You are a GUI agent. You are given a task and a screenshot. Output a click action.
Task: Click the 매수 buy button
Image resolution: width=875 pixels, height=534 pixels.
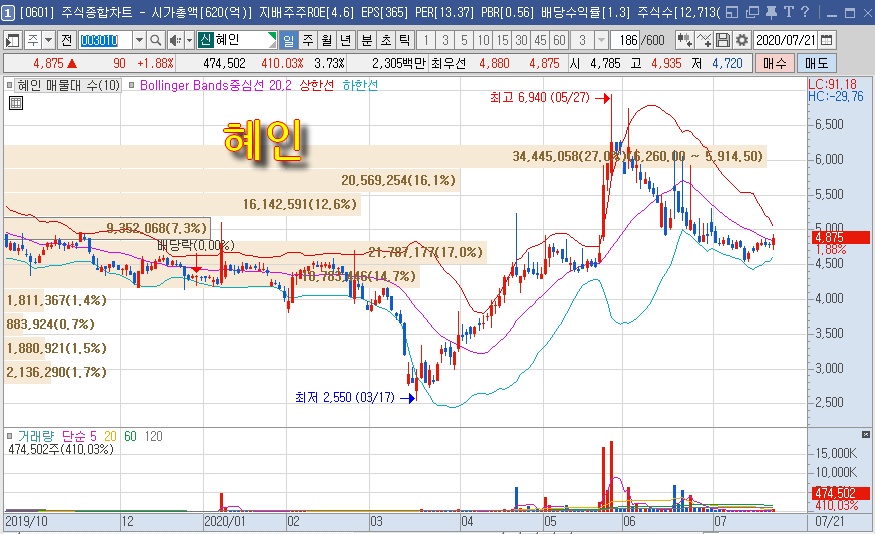point(775,63)
